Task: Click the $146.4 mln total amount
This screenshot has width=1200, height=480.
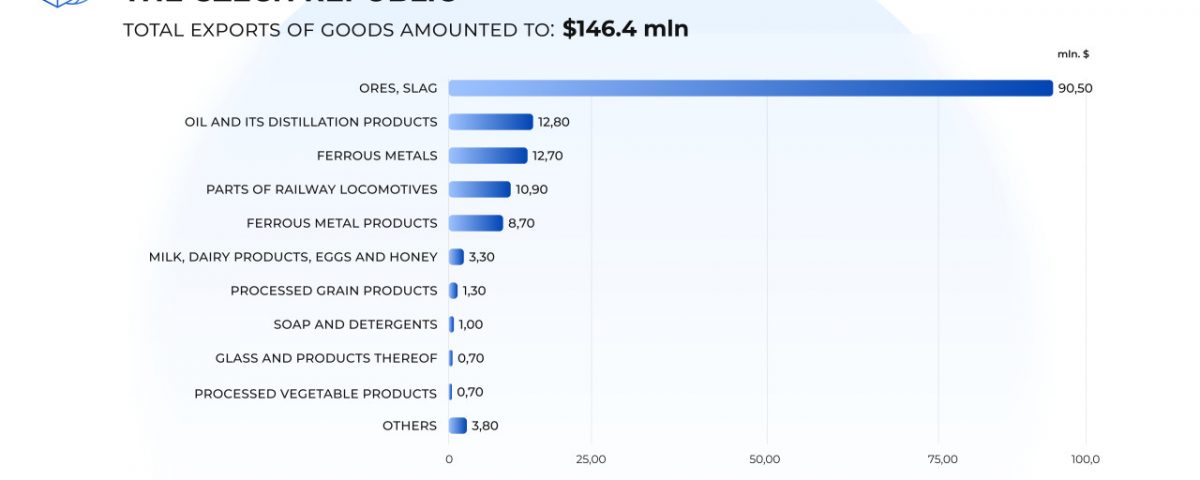Action: point(625,29)
